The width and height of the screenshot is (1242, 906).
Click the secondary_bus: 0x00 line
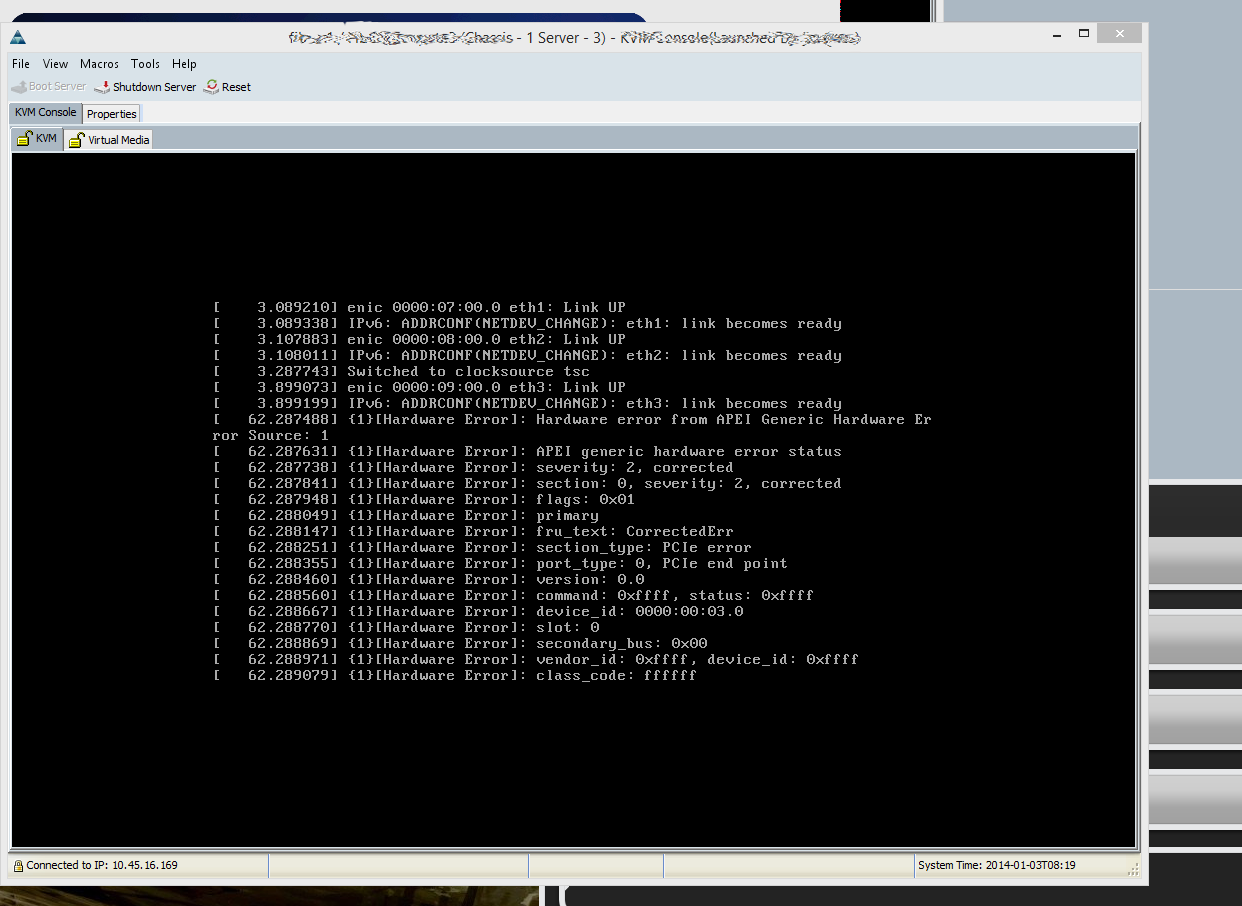click(460, 643)
